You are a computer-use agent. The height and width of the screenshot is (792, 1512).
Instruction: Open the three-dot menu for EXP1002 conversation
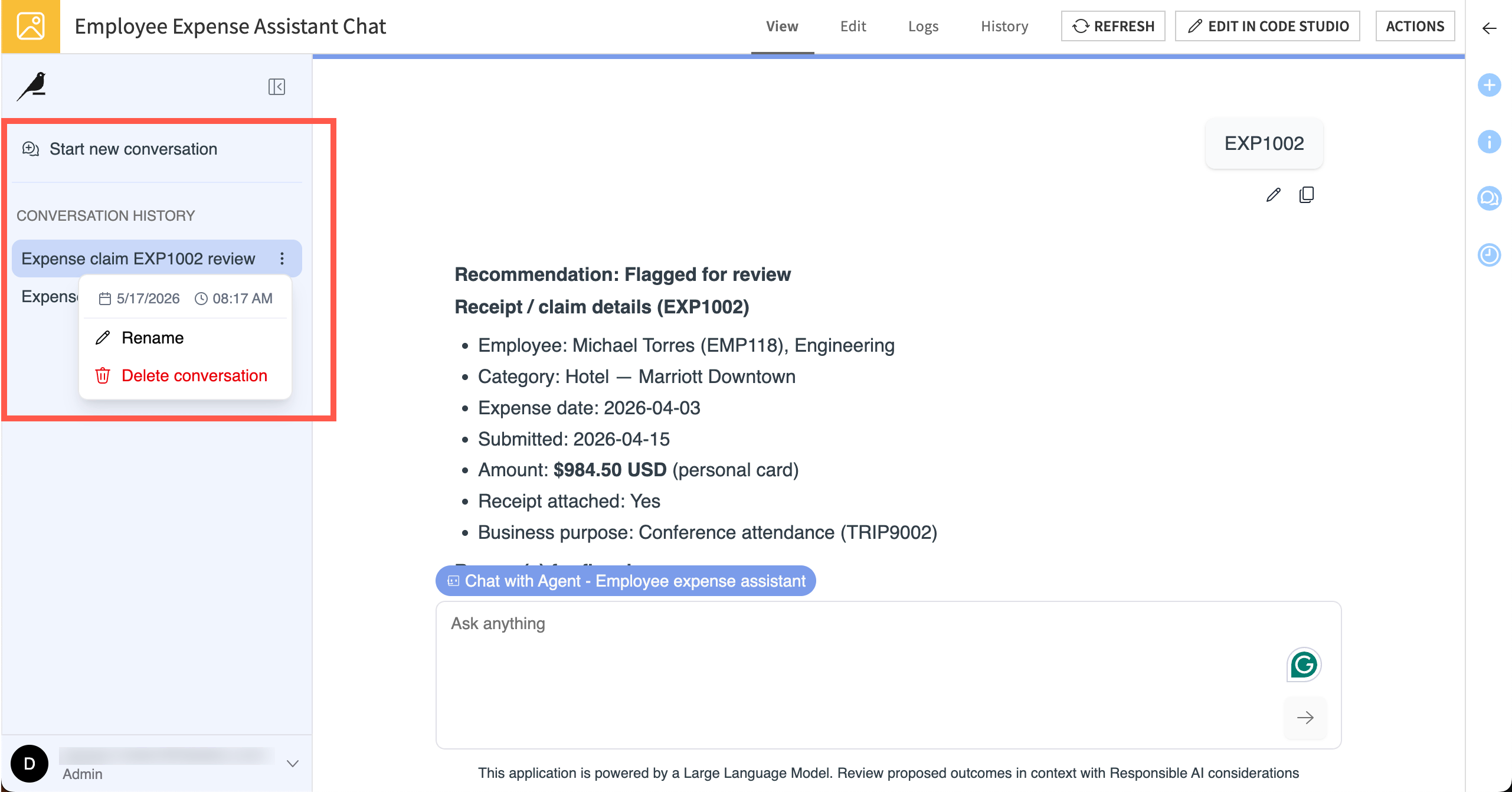[282, 258]
